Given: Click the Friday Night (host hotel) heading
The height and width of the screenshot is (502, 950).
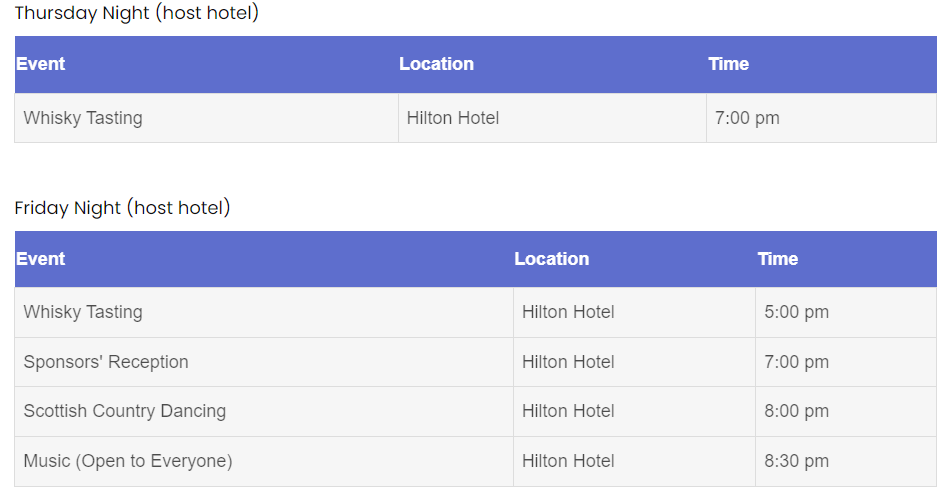Looking at the screenshot, I should click(x=123, y=208).
